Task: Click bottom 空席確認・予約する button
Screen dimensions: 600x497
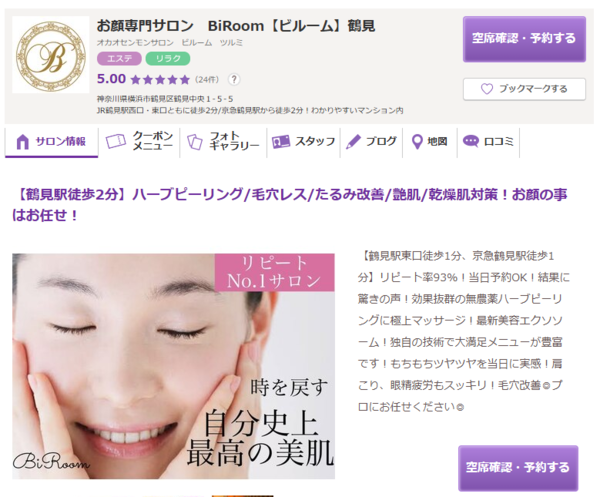Action: 518,468
